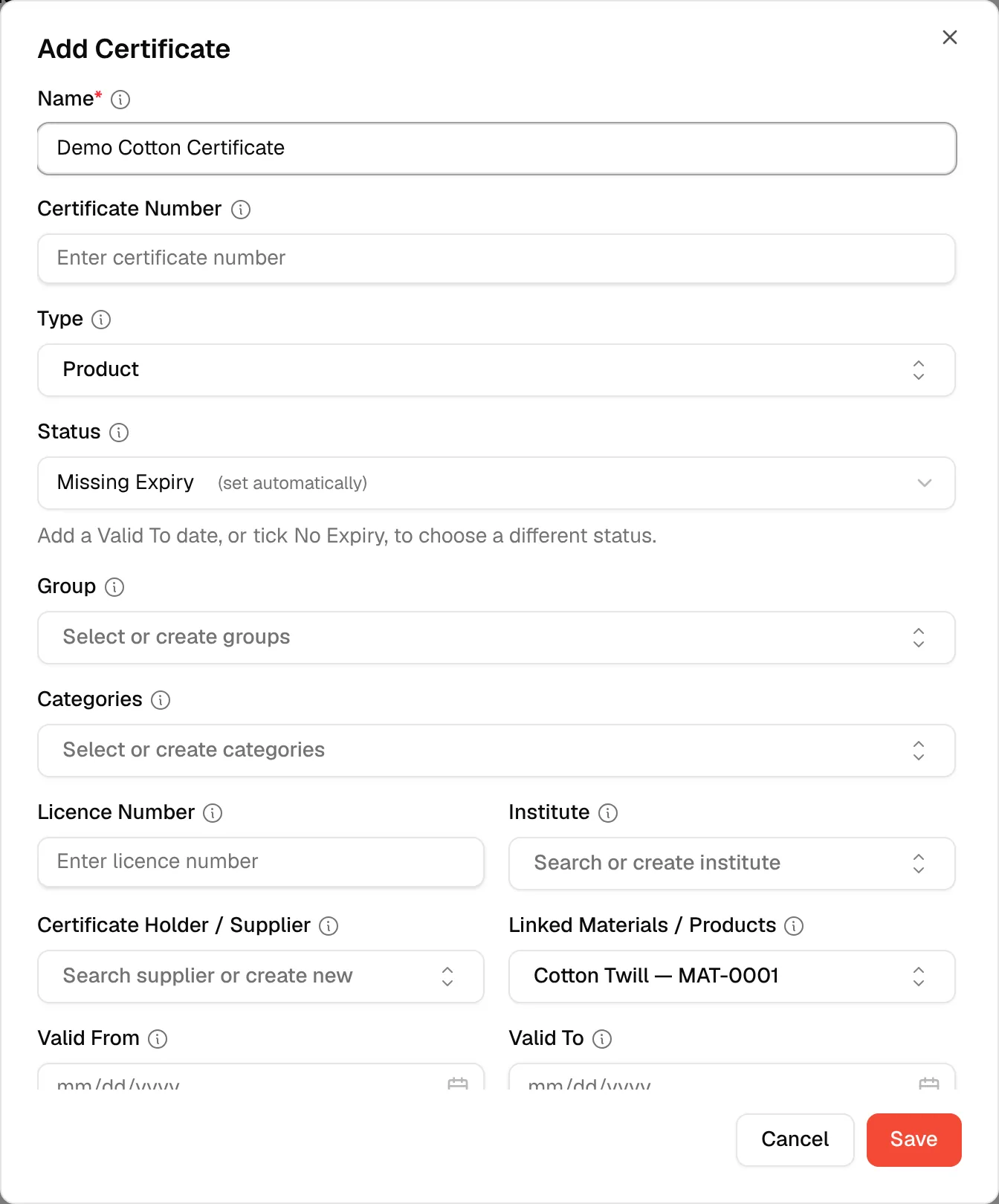
Task: Open Search or create institute combo box
Action: tap(732, 864)
